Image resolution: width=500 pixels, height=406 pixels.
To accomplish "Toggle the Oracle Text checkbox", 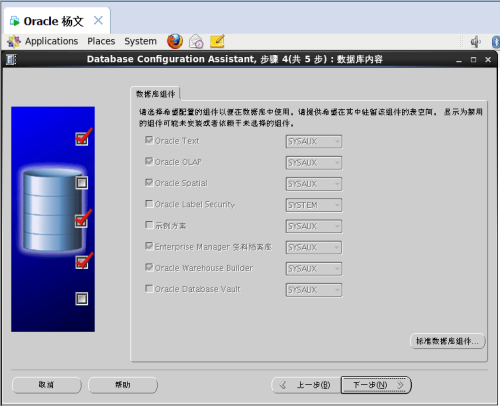I will click(x=149, y=140).
